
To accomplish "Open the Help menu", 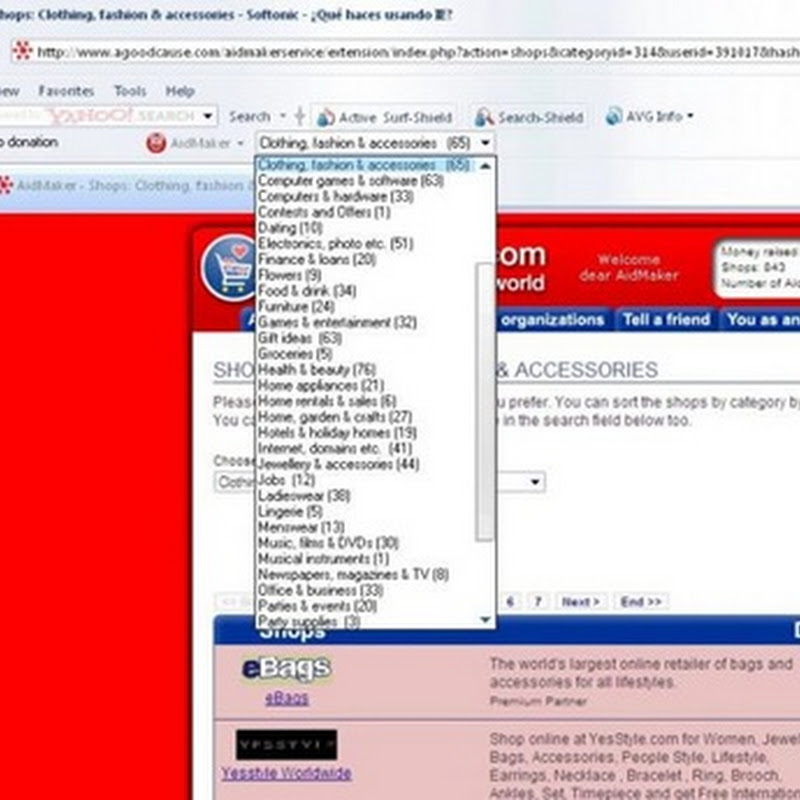I will pos(180,91).
